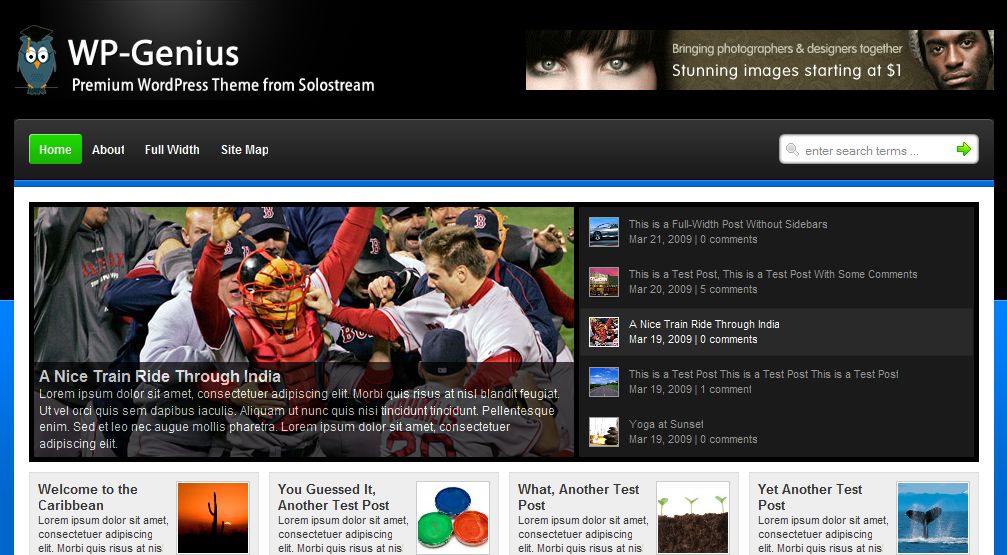Viewport: 1007px width, 555px height.
Task: Open Welcome to the Caribbean post
Action: pos(87,497)
